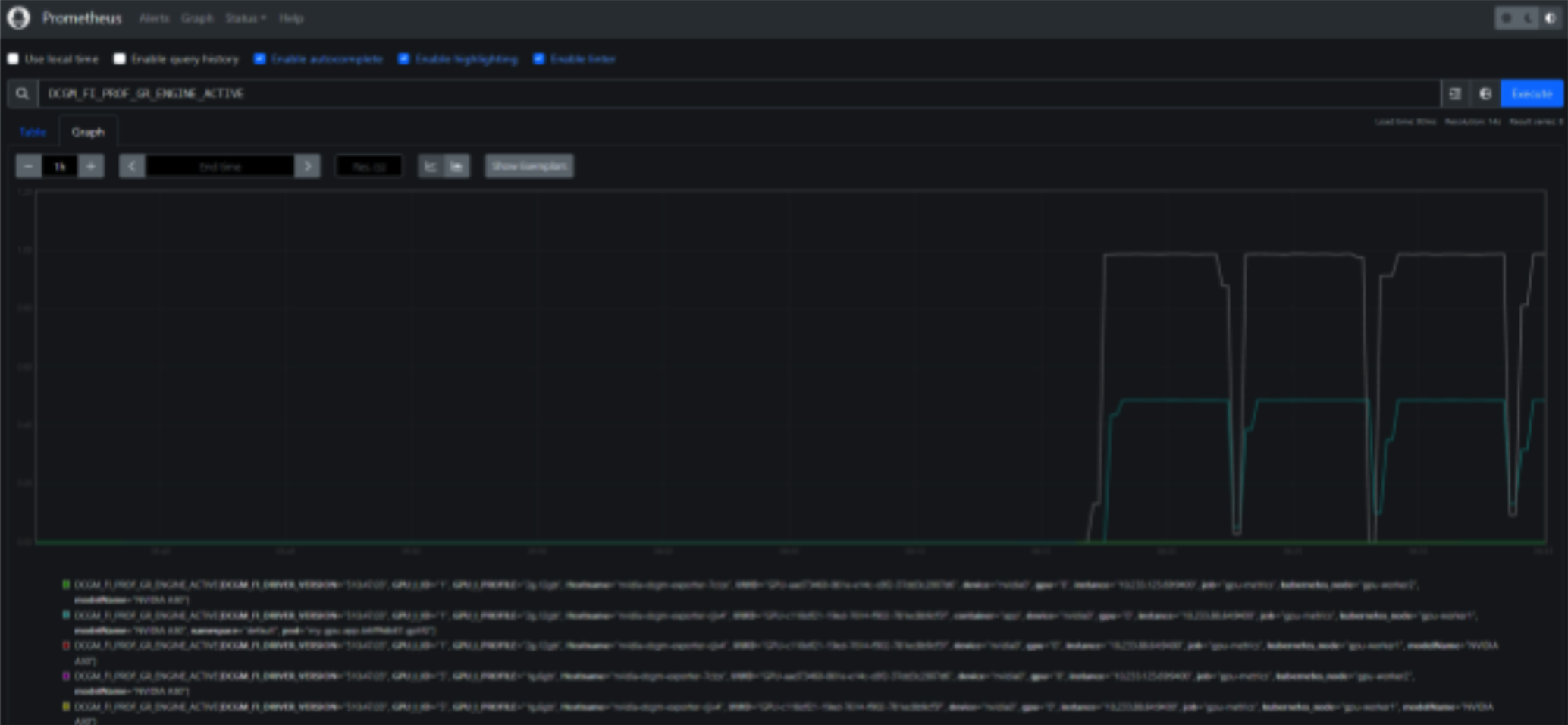The height and width of the screenshot is (725, 1568).
Task: Enable the Use local time checkbox
Action: [13, 59]
